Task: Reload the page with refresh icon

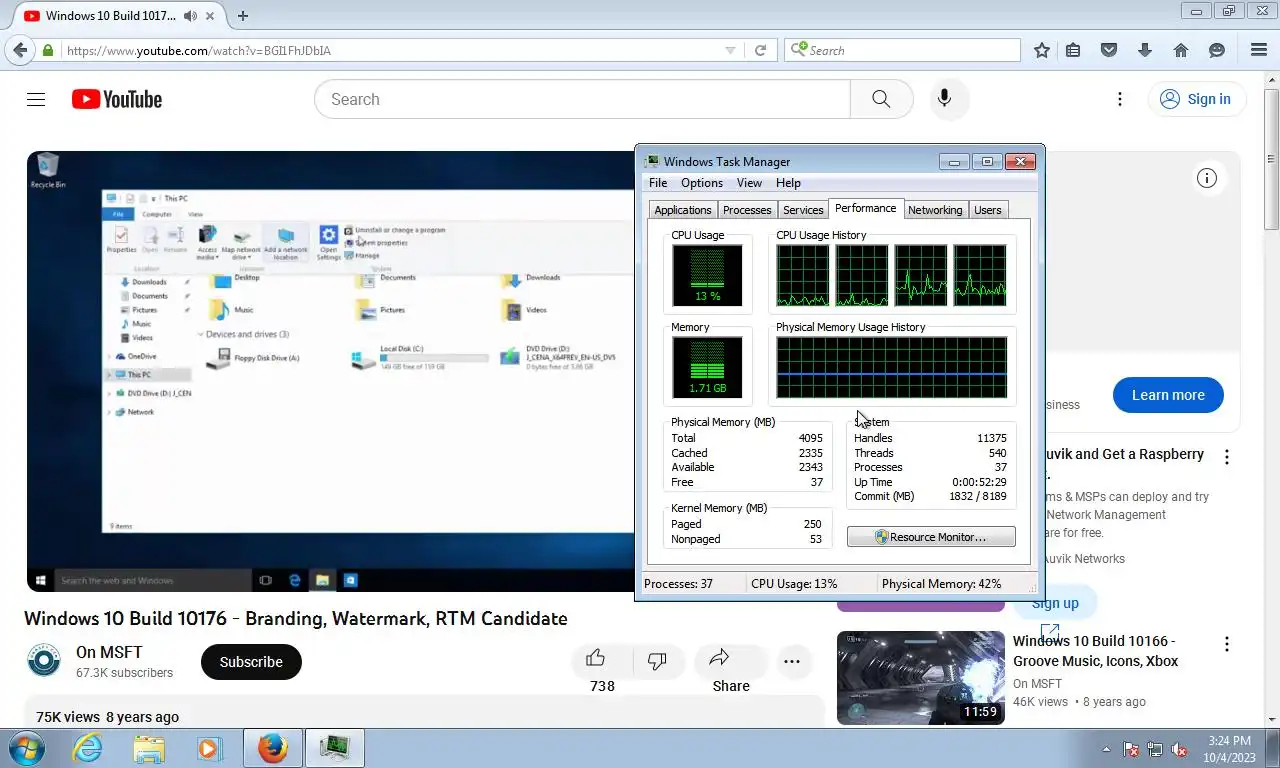Action: coord(761,50)
